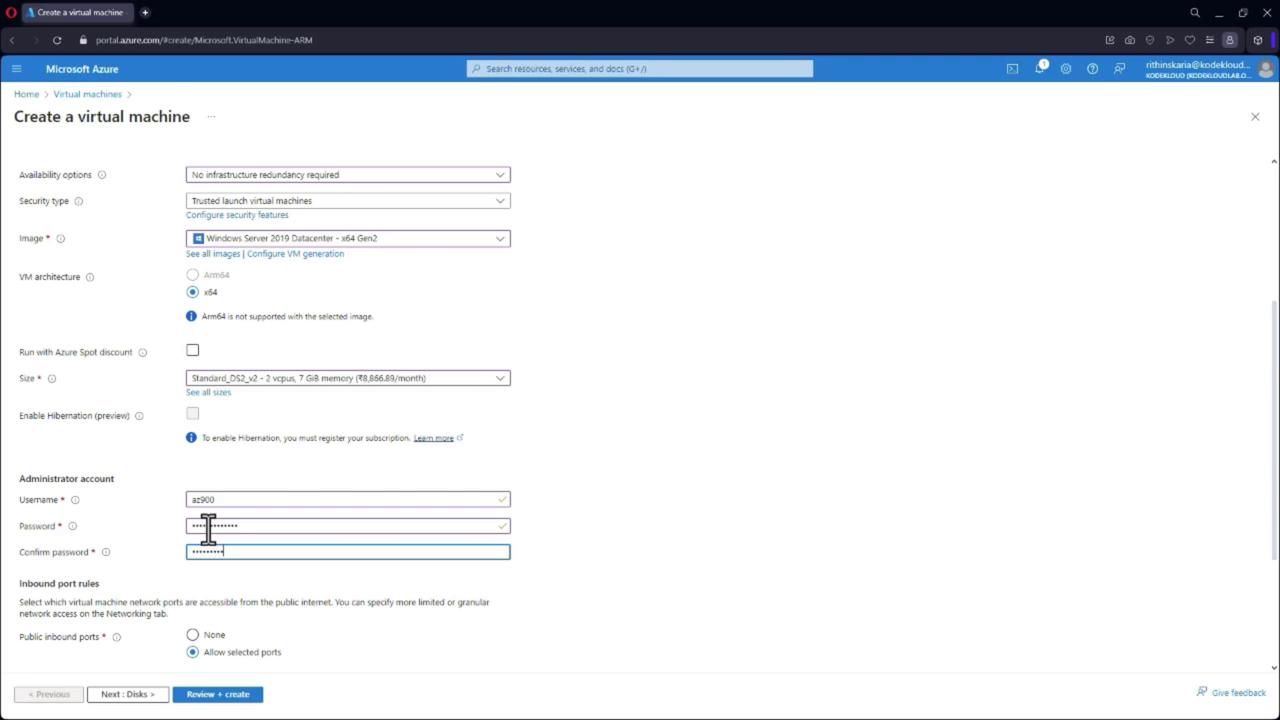Viewport: 1280px width, 720px height.
Task: Click the page vertical scrollbar thumb
Action: point(1274,430)
